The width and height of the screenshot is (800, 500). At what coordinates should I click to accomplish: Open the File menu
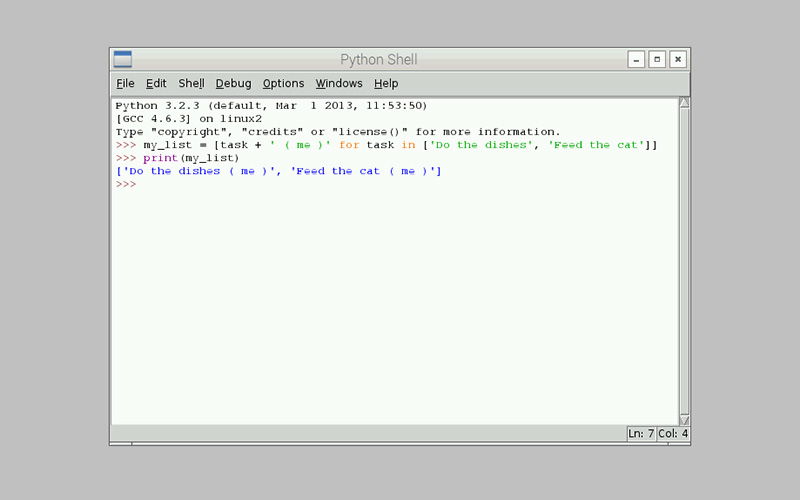pos(125,83)
